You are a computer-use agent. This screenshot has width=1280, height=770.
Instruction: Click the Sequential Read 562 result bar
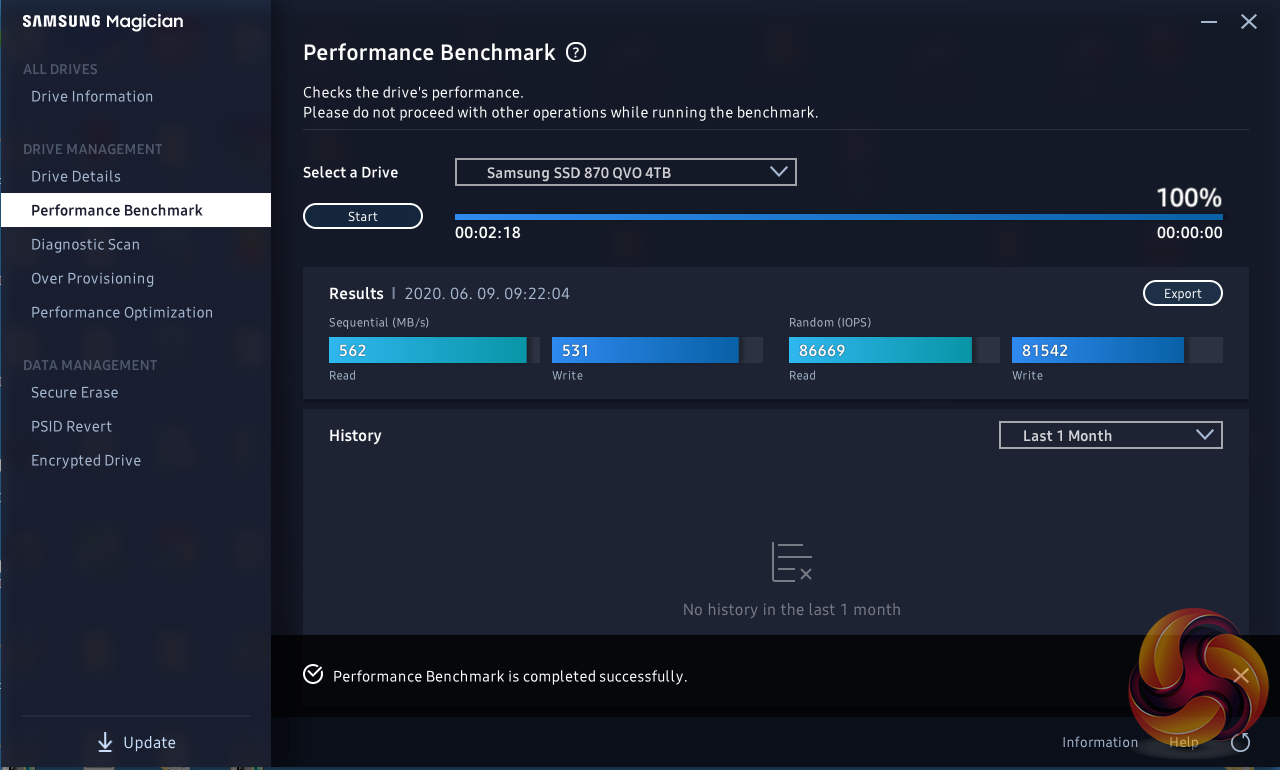click(427, 350)
